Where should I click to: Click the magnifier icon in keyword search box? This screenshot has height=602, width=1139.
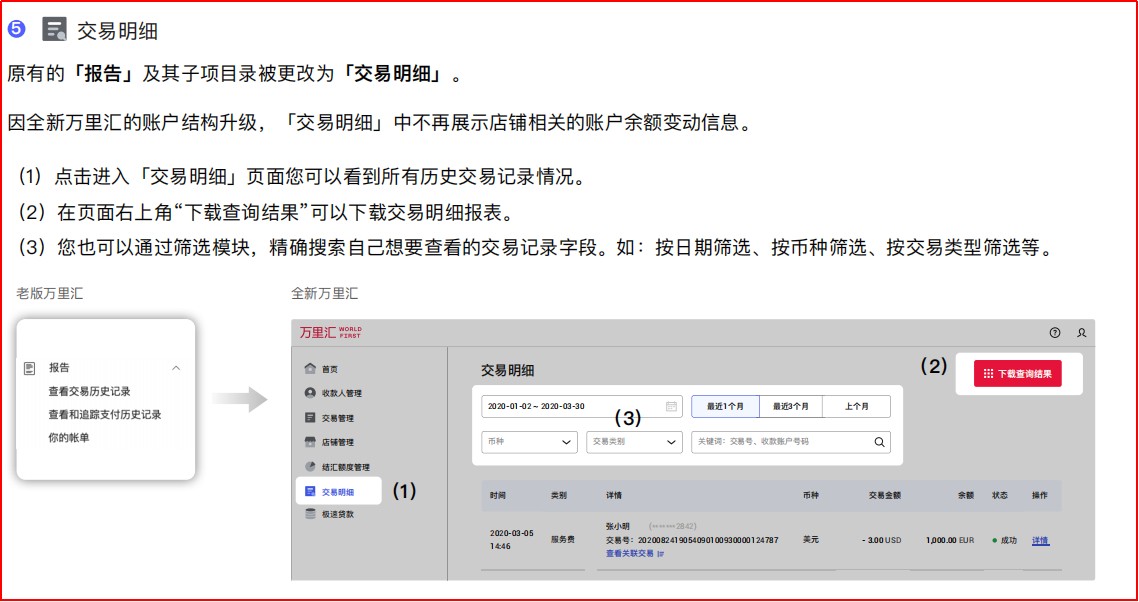pos(879,442)
